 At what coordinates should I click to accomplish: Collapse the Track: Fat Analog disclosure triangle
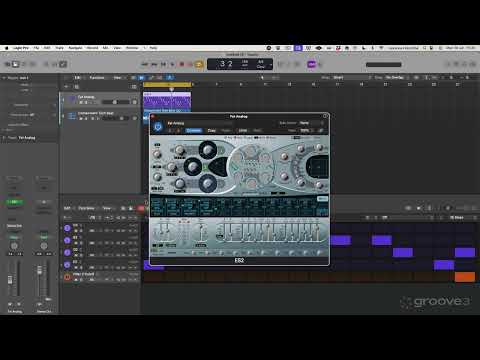(4, 138)
